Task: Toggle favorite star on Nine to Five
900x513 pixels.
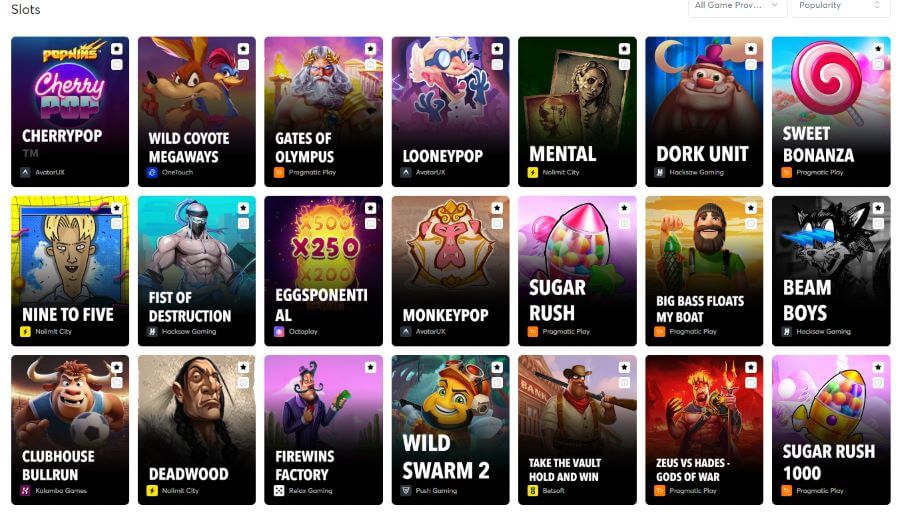Action: [117, 208]
